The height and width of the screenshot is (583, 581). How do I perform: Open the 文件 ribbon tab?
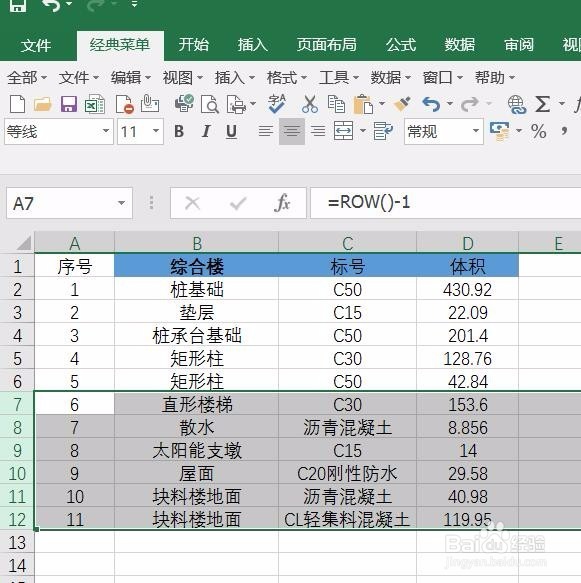click(36, 45)
